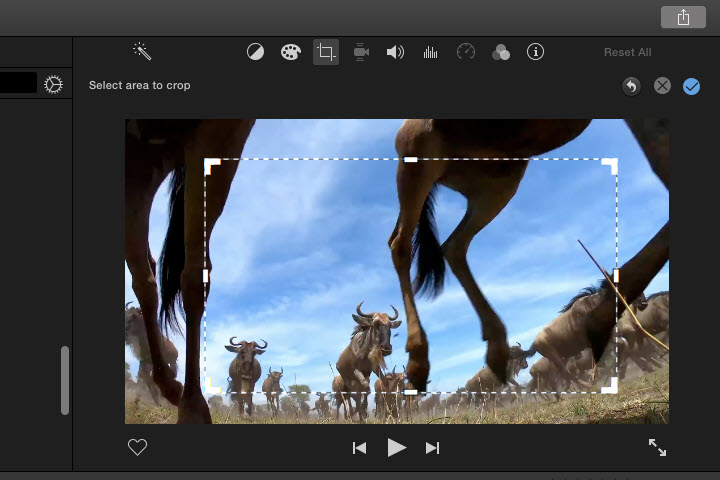This screenshot has width=720, height=480.
Task: Skip to next clip
Action: tap(432, 448)
